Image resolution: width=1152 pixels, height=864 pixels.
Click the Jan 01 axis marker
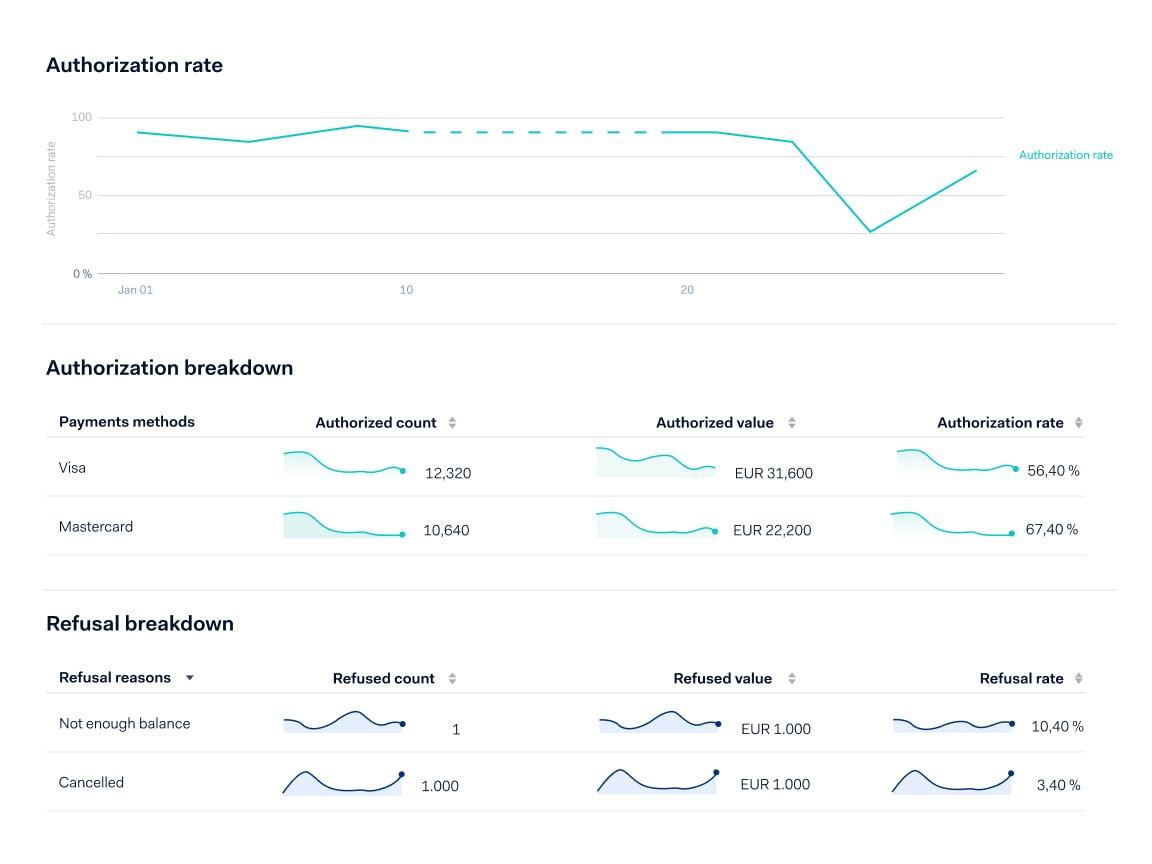(x=135, y=290)
